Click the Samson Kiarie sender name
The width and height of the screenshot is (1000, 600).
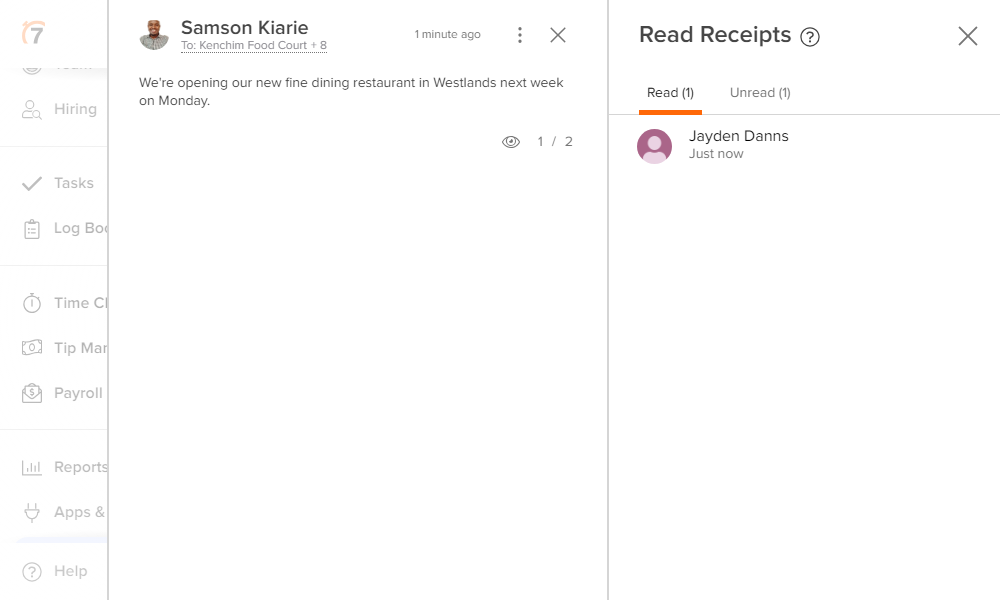tap(244, 27)
